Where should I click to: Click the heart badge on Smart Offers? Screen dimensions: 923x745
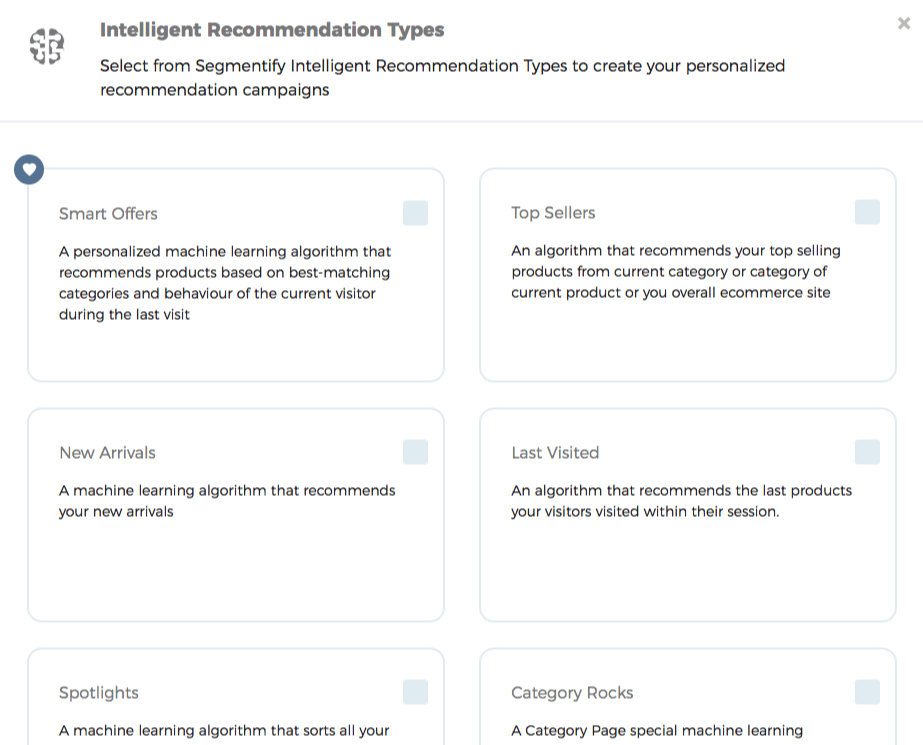29,169
